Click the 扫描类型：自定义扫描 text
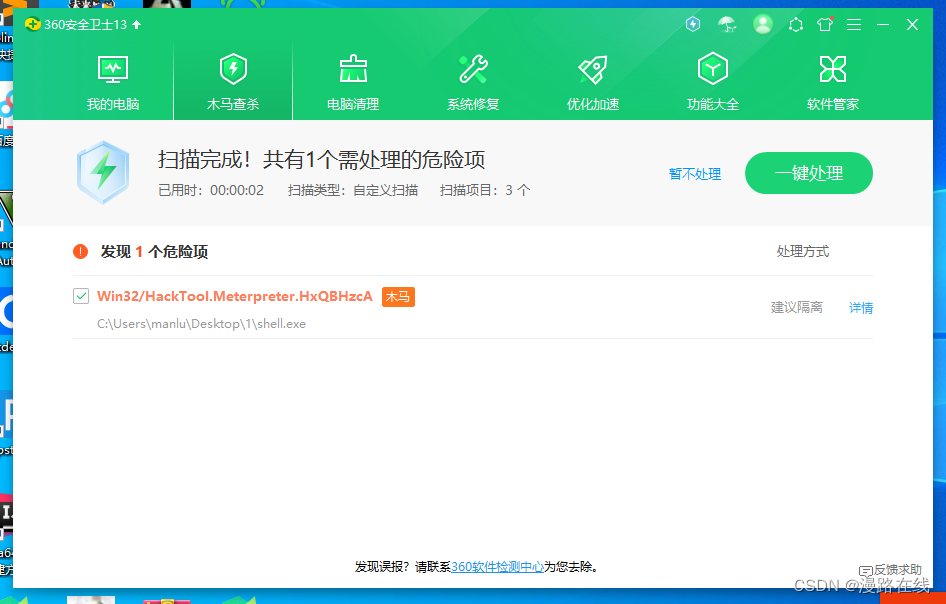 [353, 191]
